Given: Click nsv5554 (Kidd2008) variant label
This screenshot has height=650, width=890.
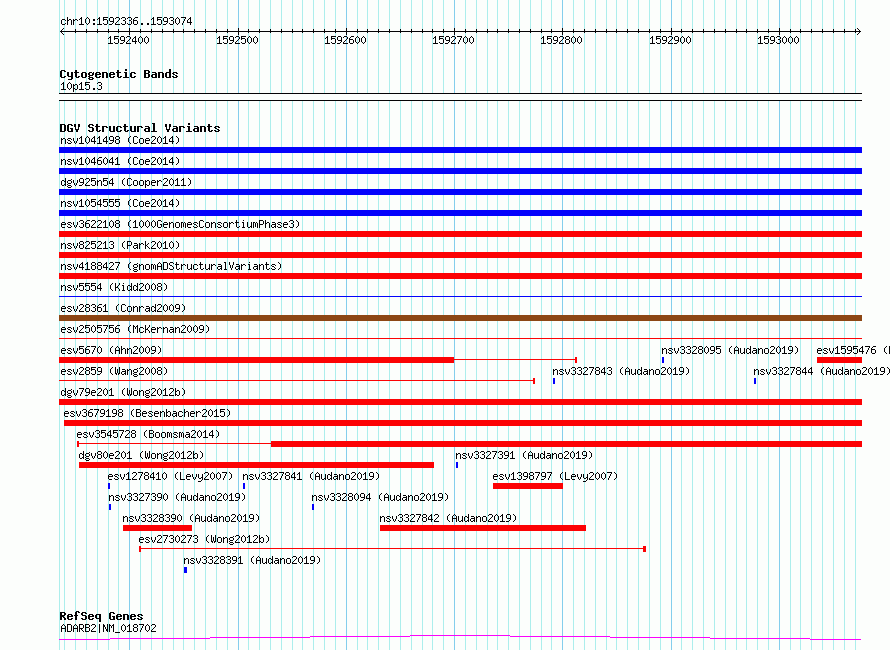Looking at the screenshot, I should tap(114, 287).
